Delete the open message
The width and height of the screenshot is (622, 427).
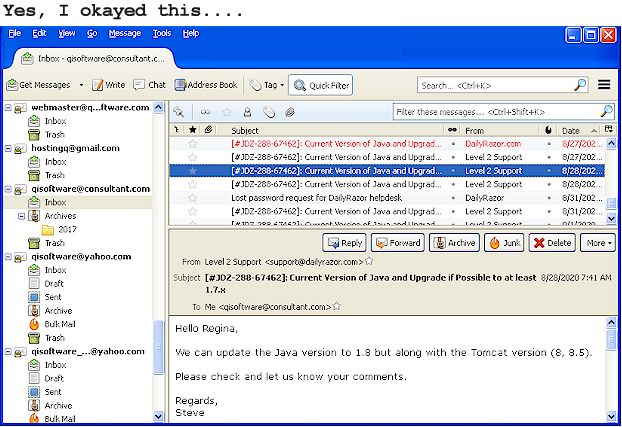552,242
